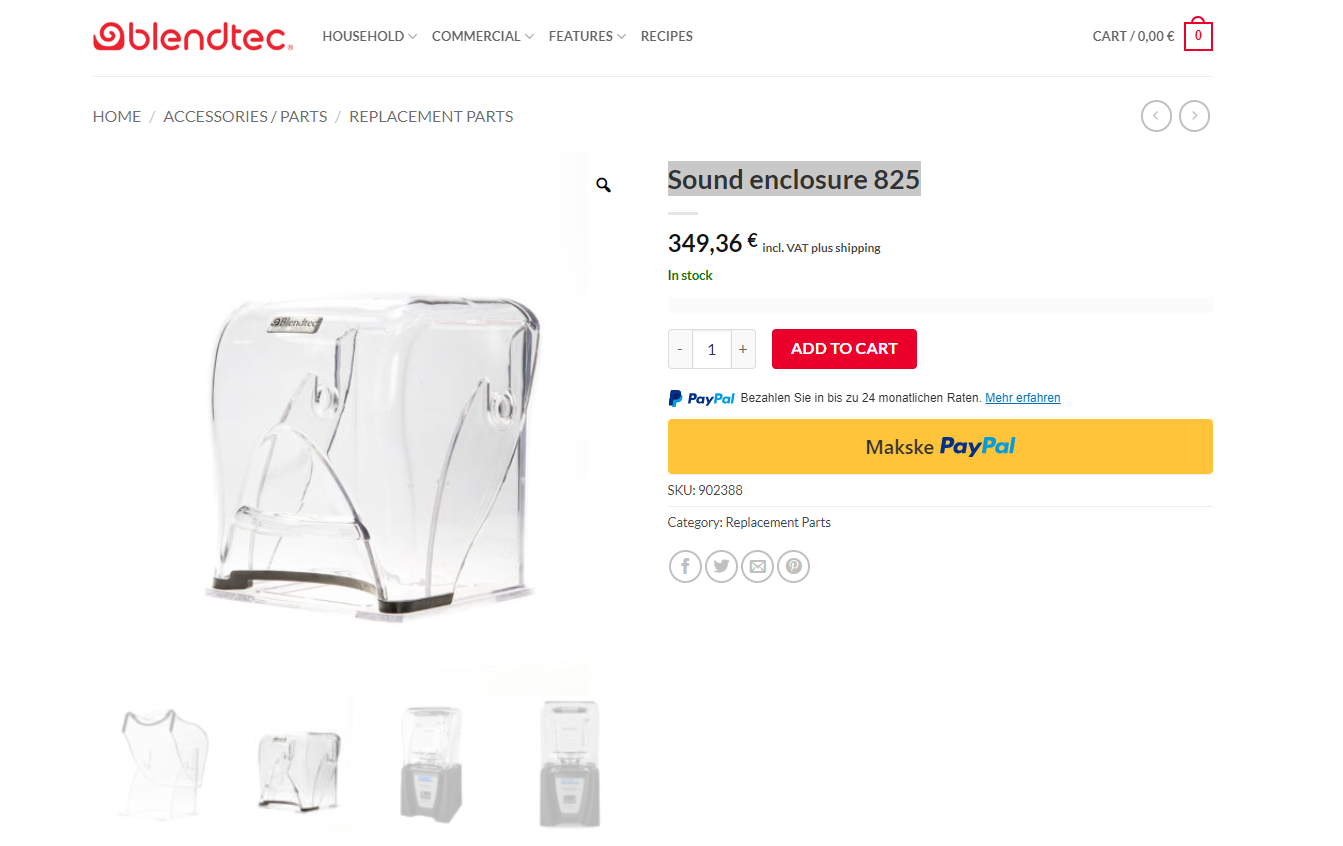Pin product with Pinterest icon
The width and height of the screenshot is (1343, 846).
click(x=793, y=567)
